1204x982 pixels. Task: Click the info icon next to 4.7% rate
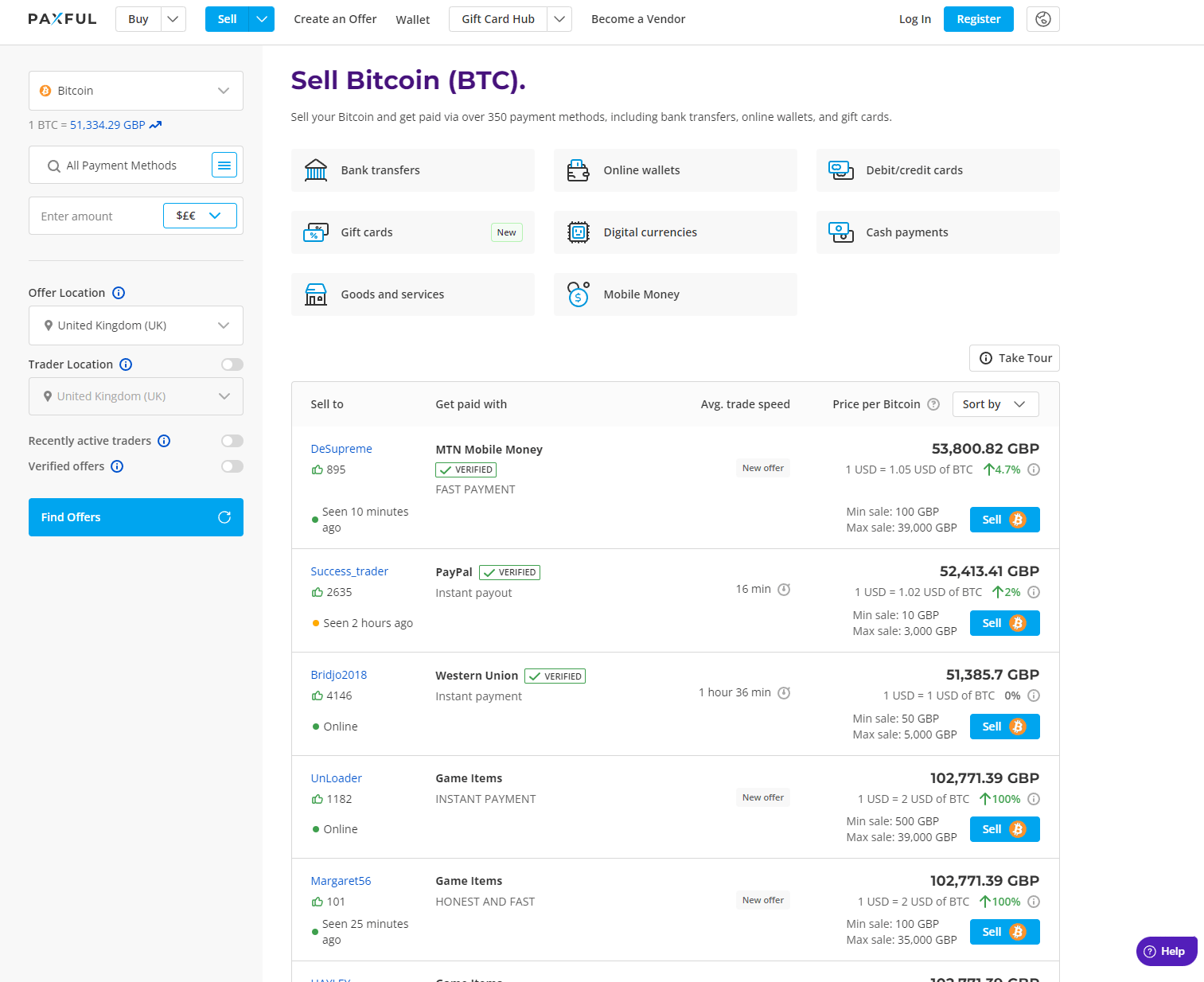tap(1034, 470)
